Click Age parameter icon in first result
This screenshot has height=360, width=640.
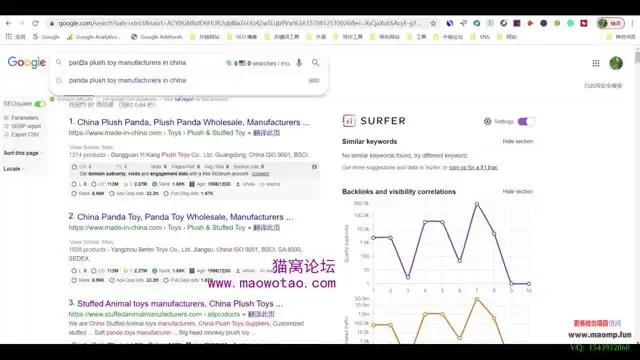click(x=191, y=184)
